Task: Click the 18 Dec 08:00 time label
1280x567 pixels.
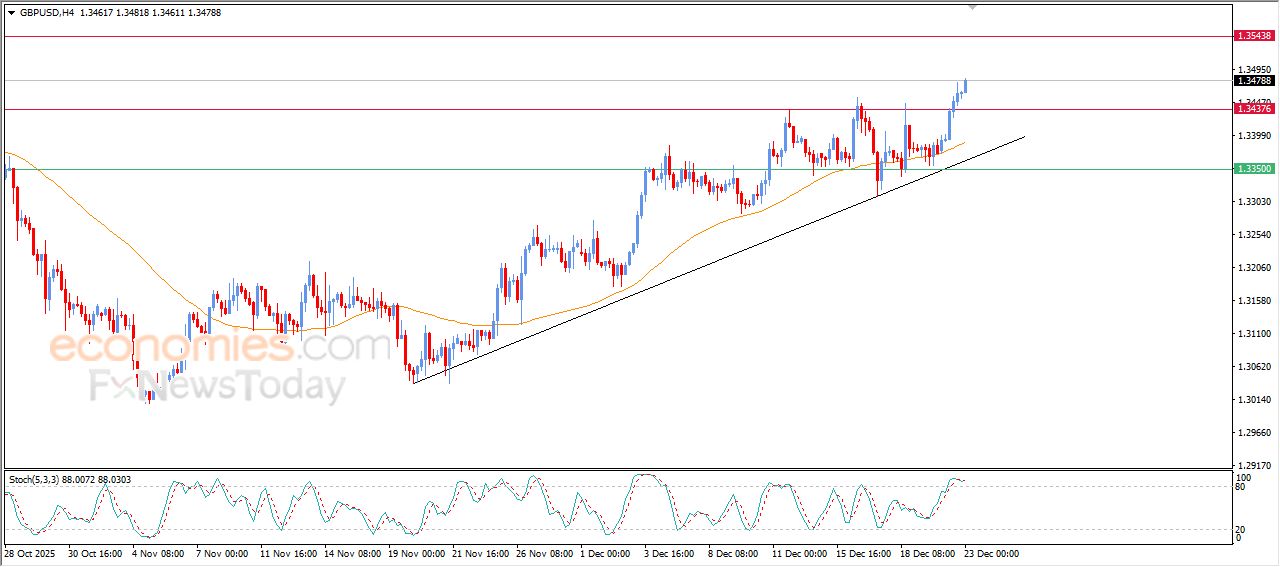Action: (929, 553)
